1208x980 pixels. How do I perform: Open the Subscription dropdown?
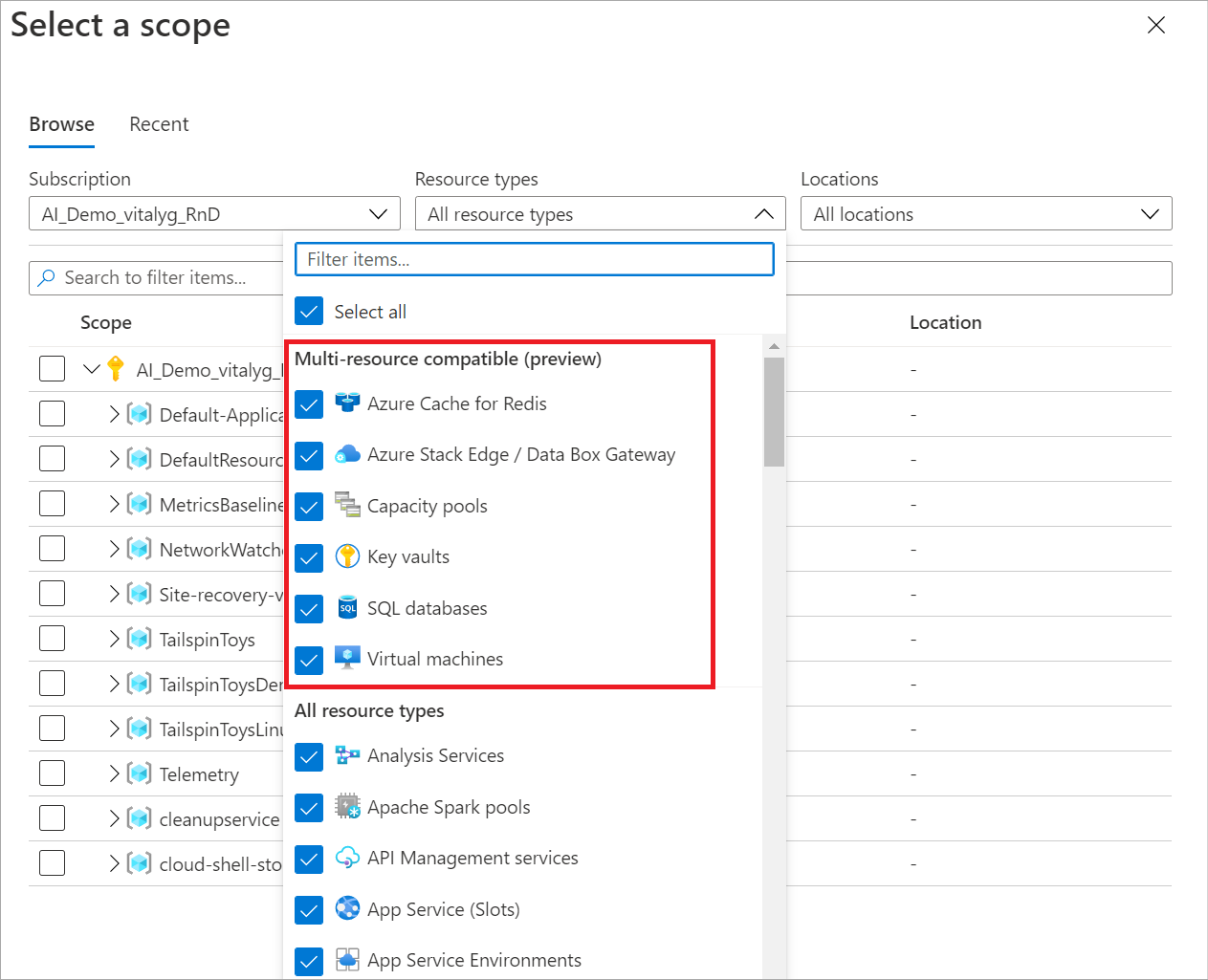pos(214,214)
